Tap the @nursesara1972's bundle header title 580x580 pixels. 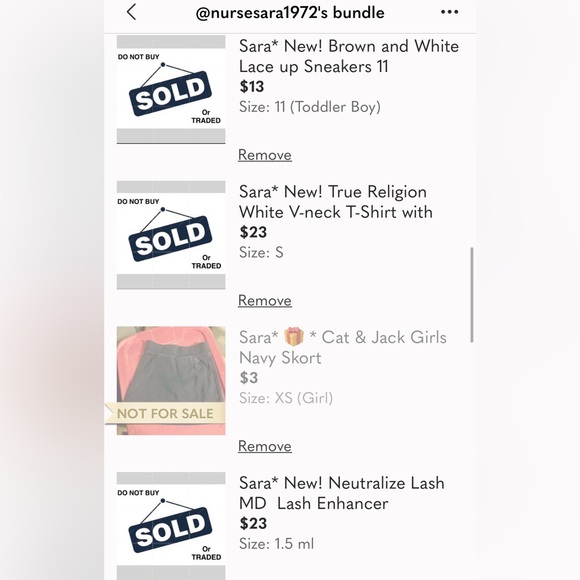pos(290,13)
